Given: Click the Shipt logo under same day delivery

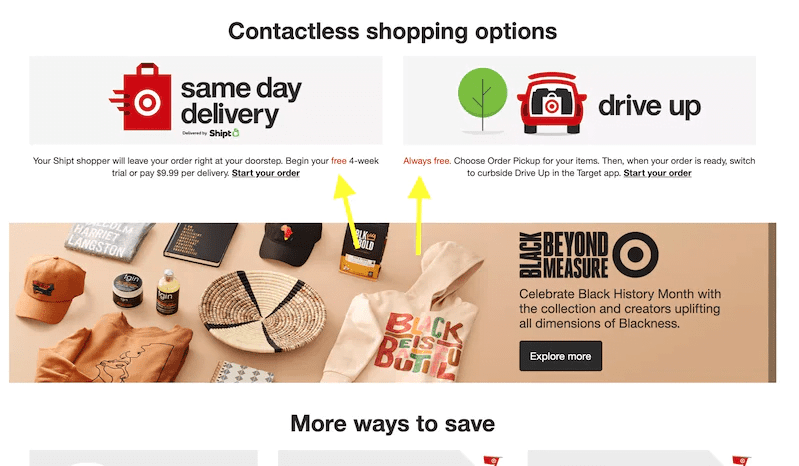Looking at the screenshot, I should pyautogui.click(x=224, y=133).
